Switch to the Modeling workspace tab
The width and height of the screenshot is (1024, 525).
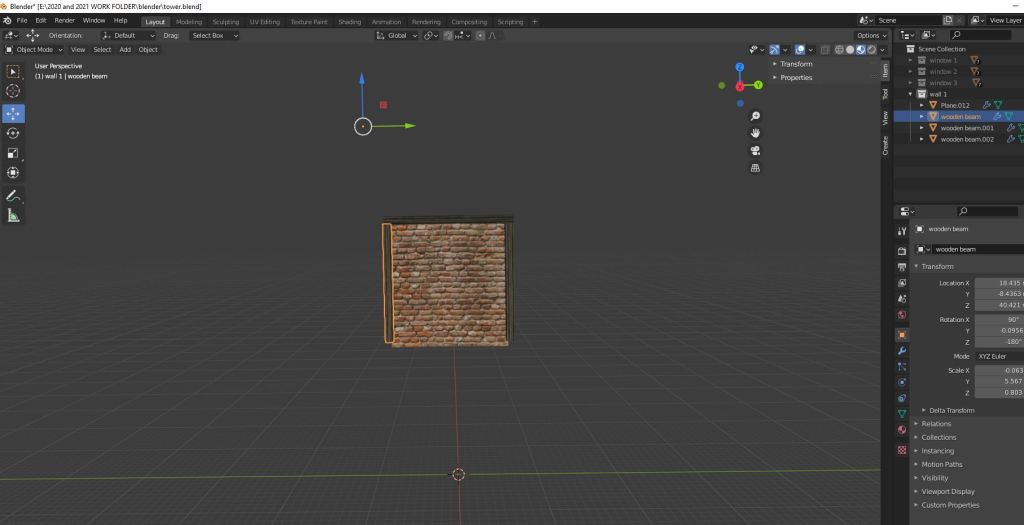(188, 21)
